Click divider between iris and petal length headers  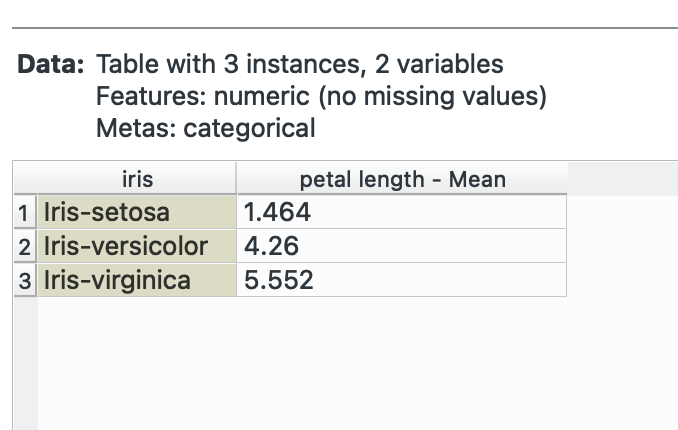click(x=236, y=180)
